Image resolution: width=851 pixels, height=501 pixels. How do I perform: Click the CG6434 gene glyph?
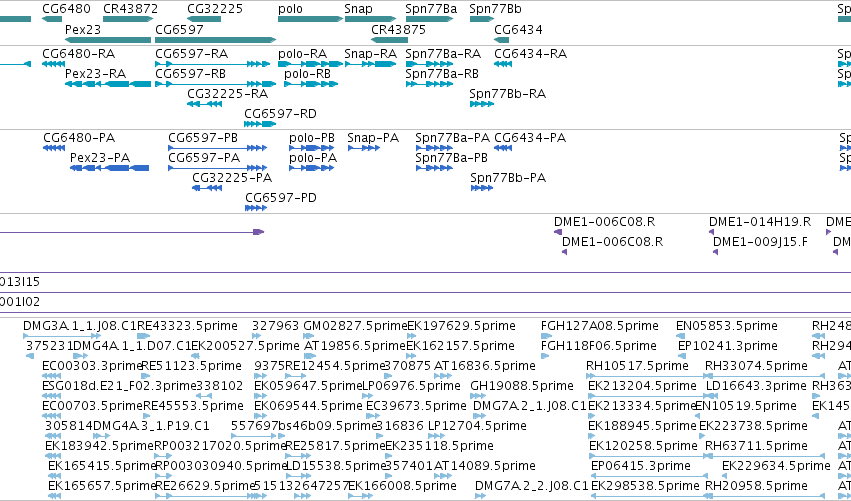(x=501, y=40)
